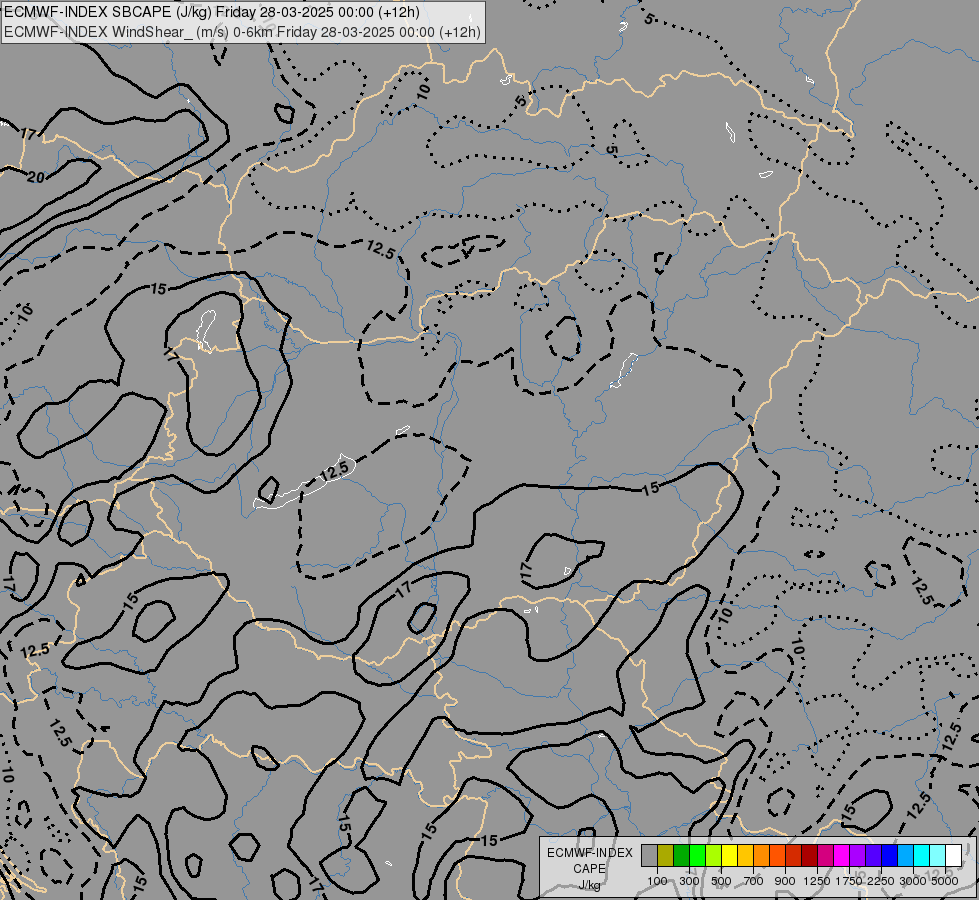979x900 pixels.
Task: Click the word CAPE in the legend box
Action: click(589, 869)
